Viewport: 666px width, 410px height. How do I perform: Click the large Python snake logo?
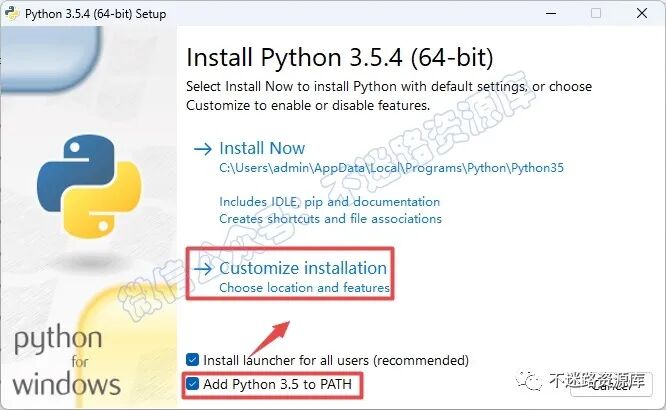89,186
